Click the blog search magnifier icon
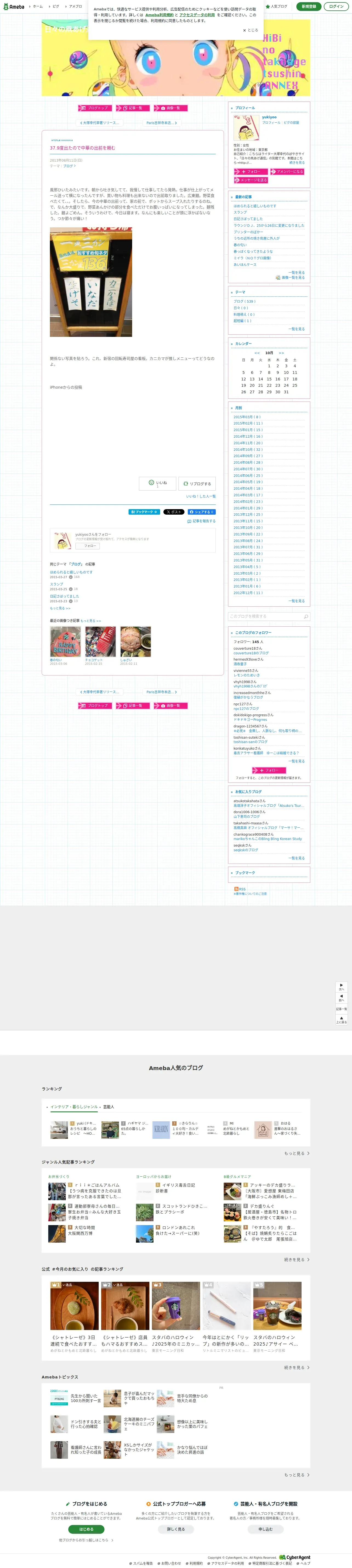The image size is (352, 1568). tap(306, 617)
